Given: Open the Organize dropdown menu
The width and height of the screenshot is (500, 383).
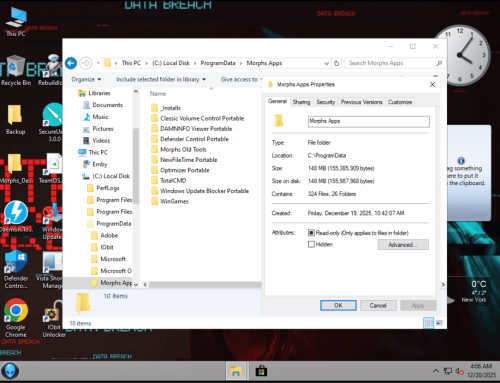Looking at the screenshot, I should pos(86,79).
